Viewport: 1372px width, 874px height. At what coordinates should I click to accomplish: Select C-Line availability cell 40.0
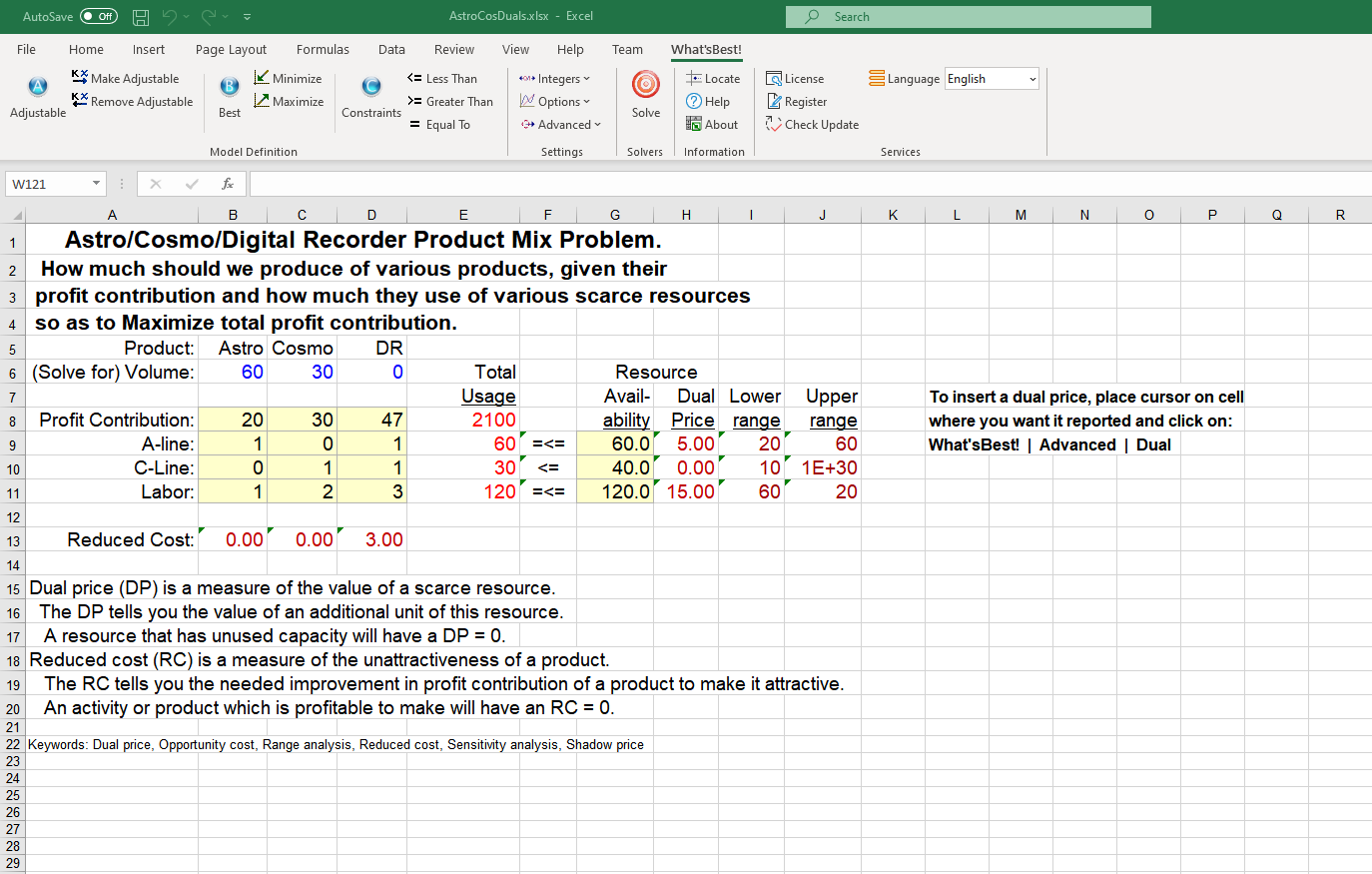coord(615,468)
